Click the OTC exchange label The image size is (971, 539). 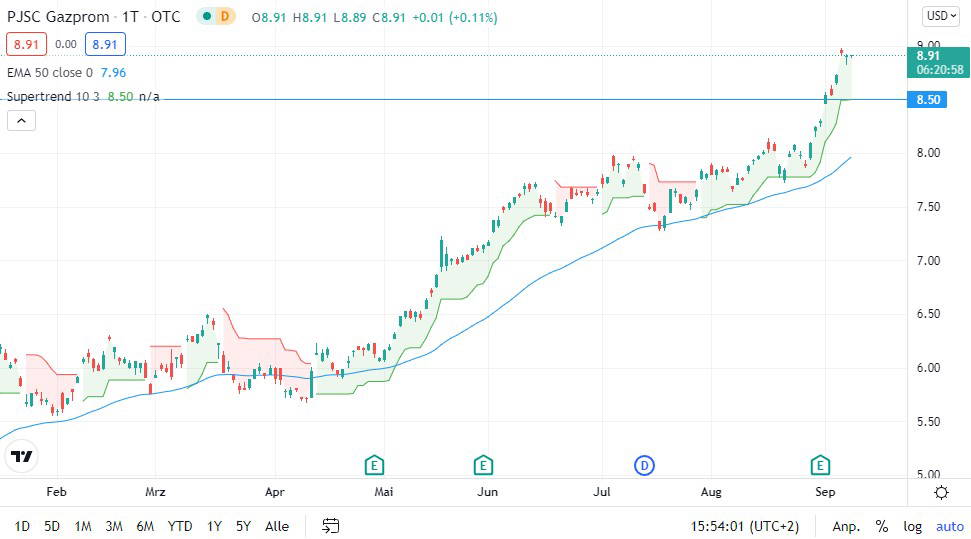point(166,17)
